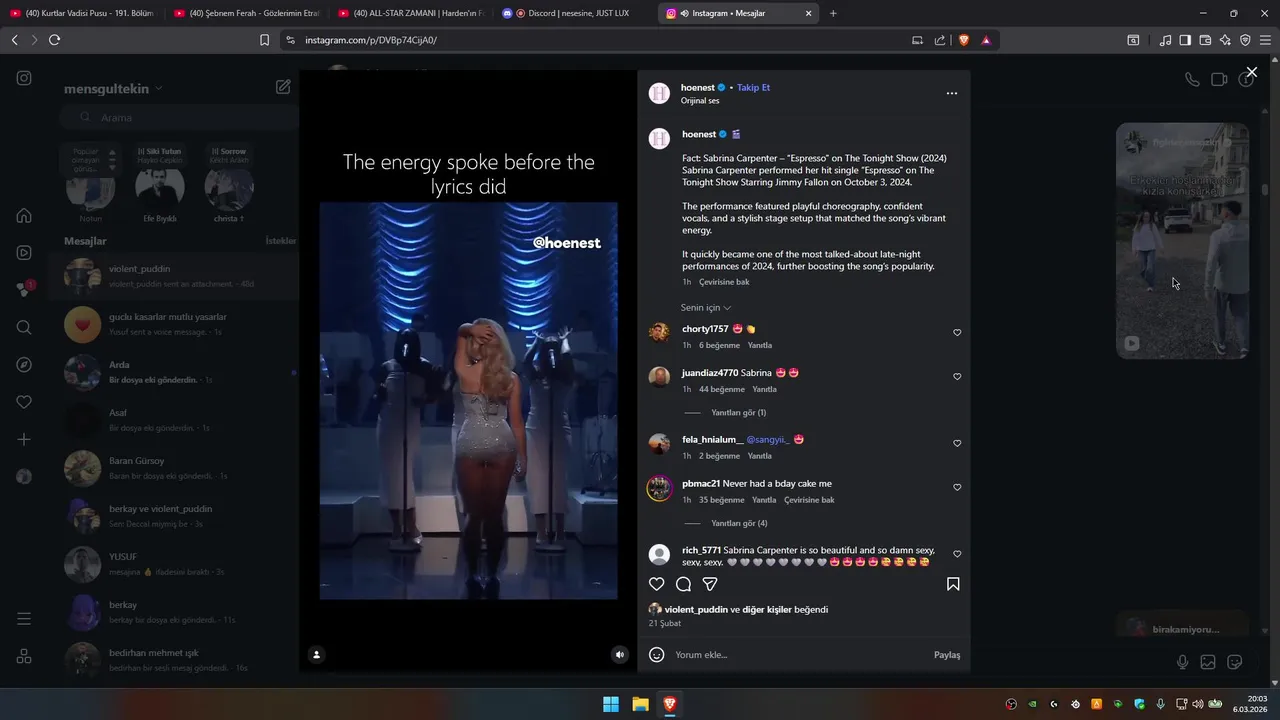The width and height of the screenshot is (1280, 720).
Task: Click the paper-plane share icon under post
Action: [710, 584]
